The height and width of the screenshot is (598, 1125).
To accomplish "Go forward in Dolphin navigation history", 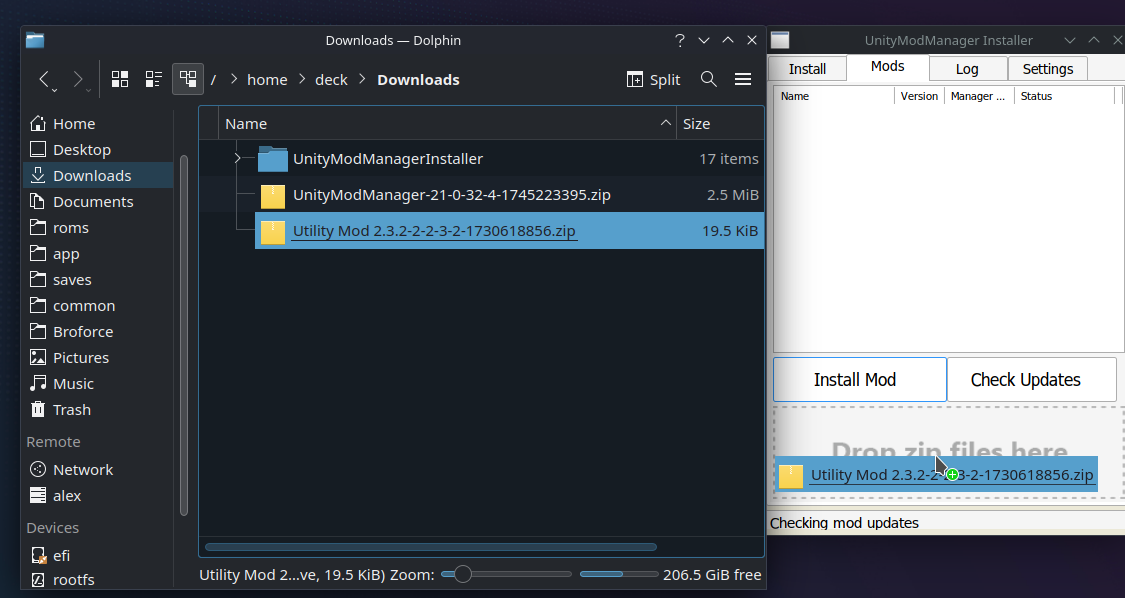I will pyautogui.click(x=77, y=79).
